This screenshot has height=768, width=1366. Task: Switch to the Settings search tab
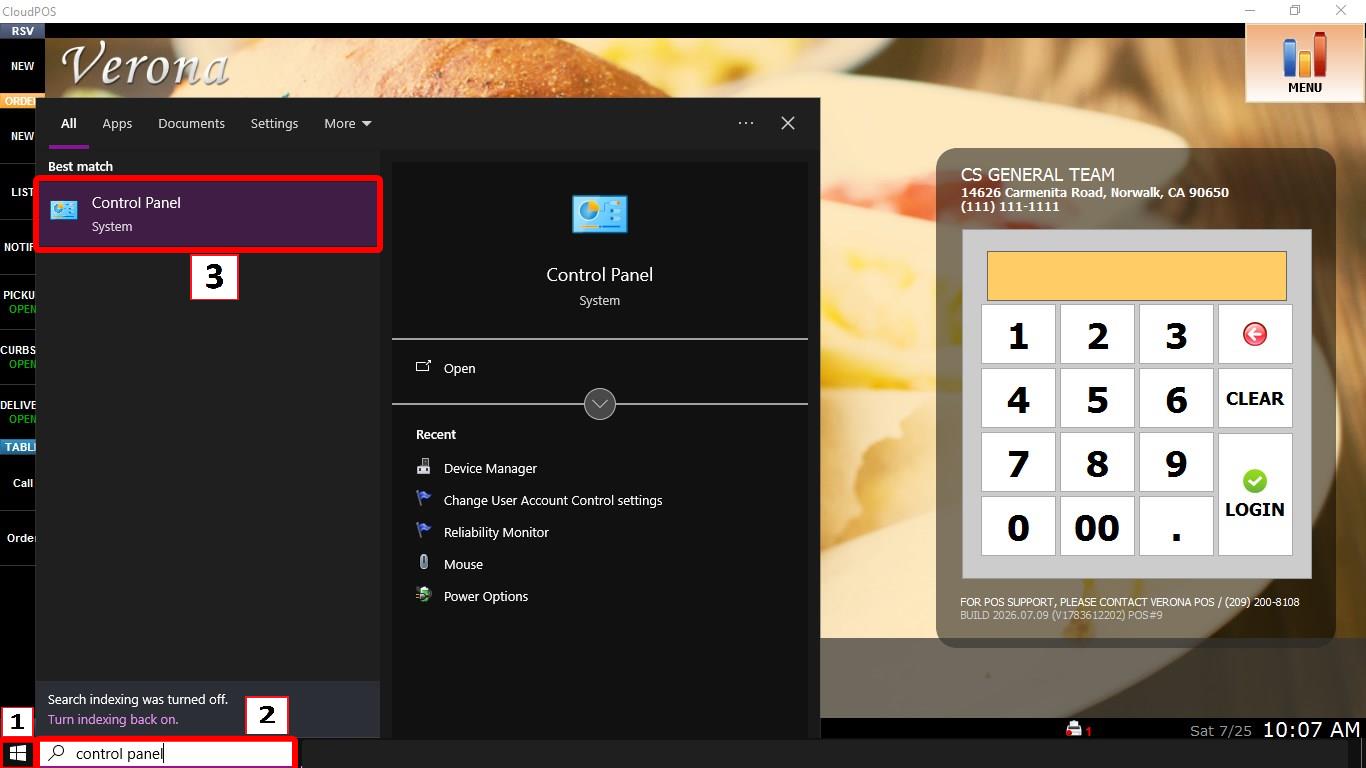[274, 123]
